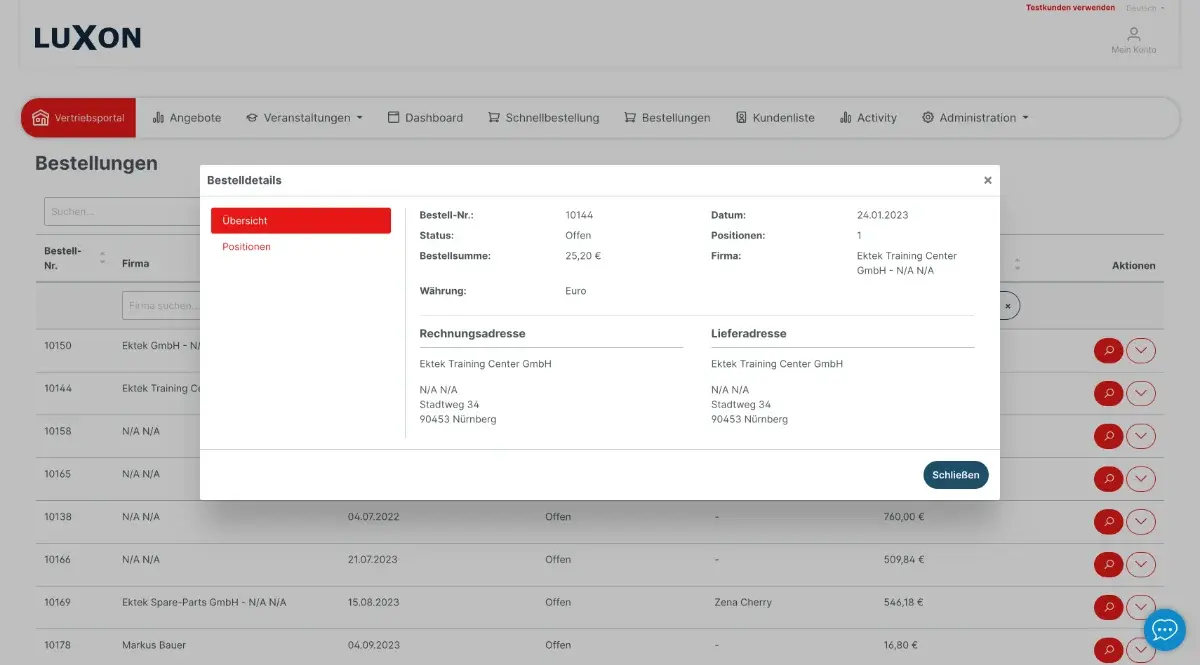This screenshot has width=1200, height=665.
Task: Click the Dashboard calendar icon
Action: pos(394,117)
